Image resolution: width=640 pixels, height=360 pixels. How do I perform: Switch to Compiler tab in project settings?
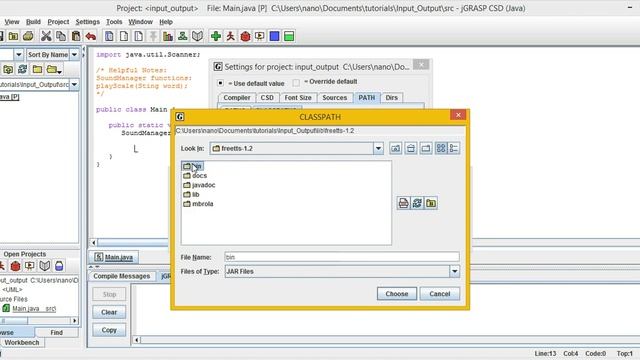(237, 98)
